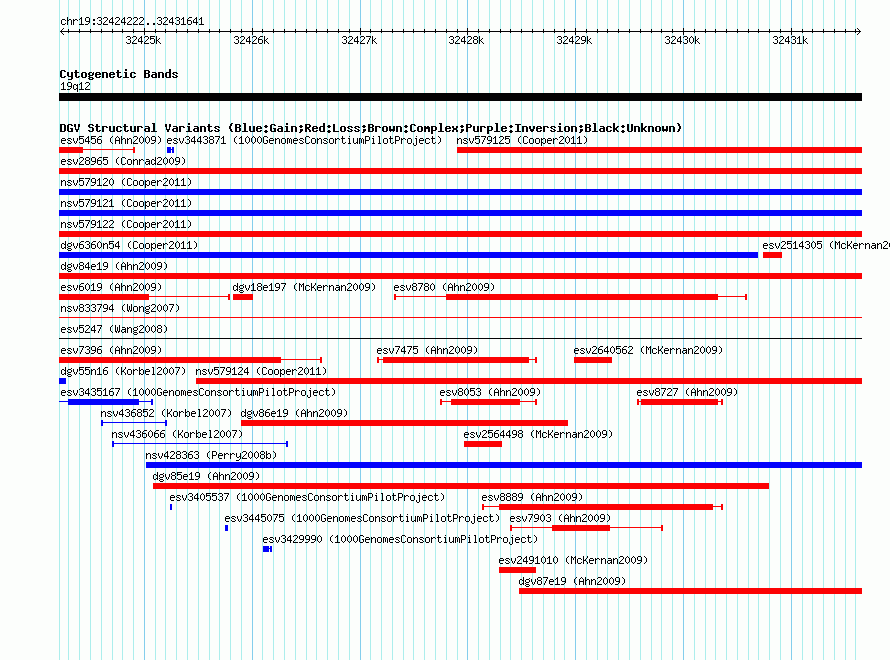Click the 32425k ruler tick label
Screen dimensions: 890x660
pos(143,40)
